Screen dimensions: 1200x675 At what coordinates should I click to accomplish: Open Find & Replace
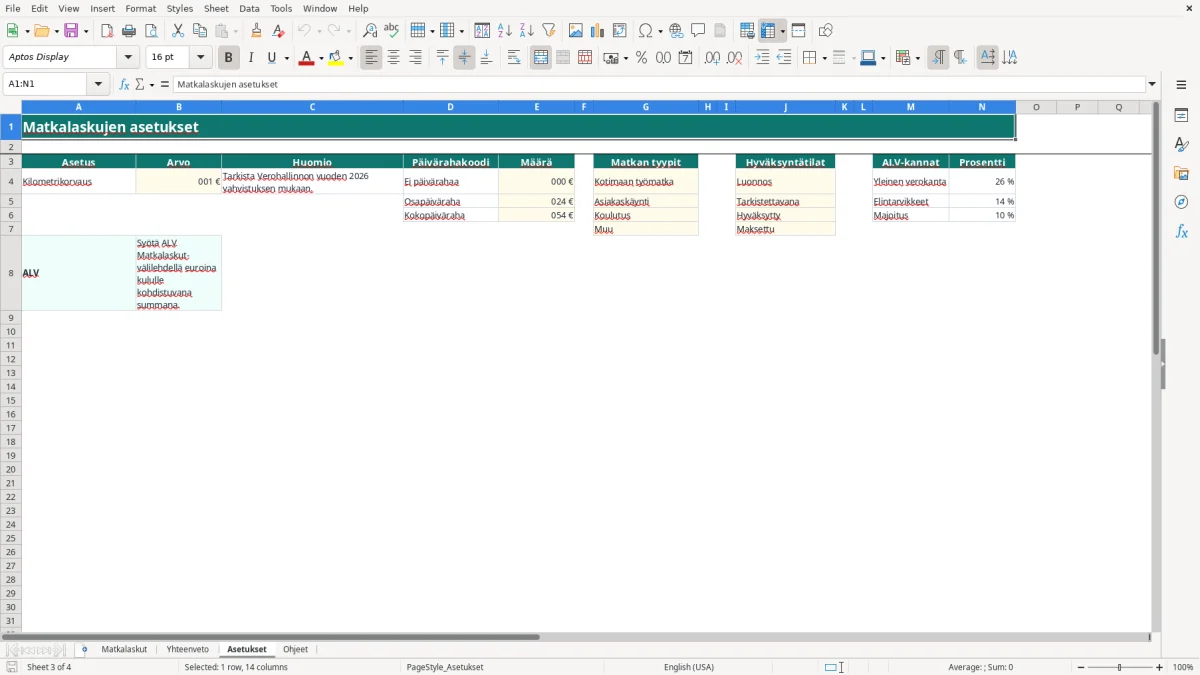coord(370,31)
